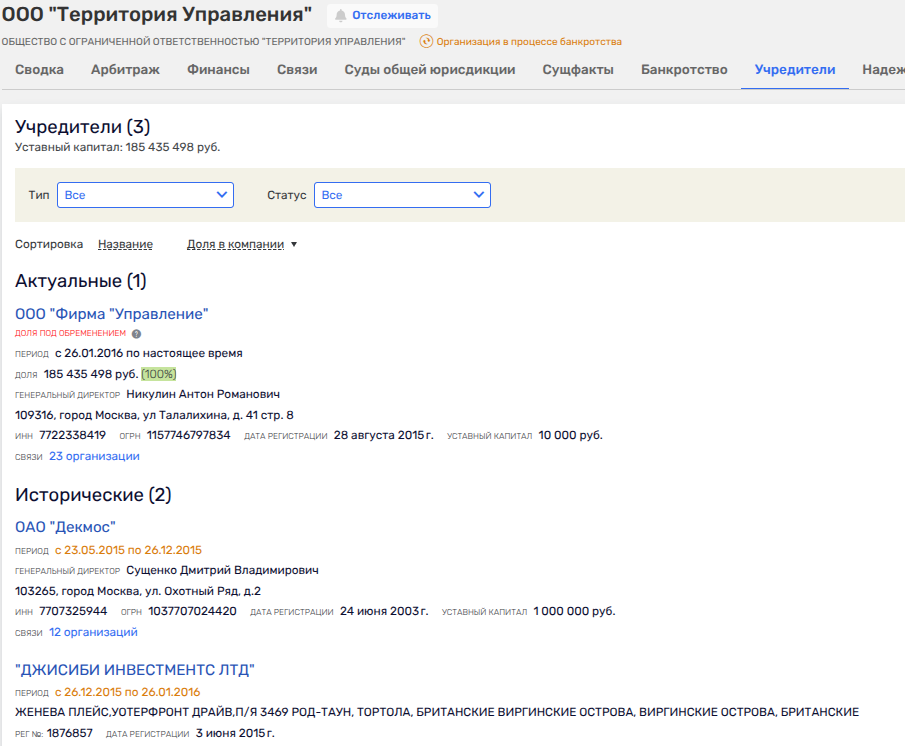
Task: Go to the Финансы tab
Action: [218, 70]
